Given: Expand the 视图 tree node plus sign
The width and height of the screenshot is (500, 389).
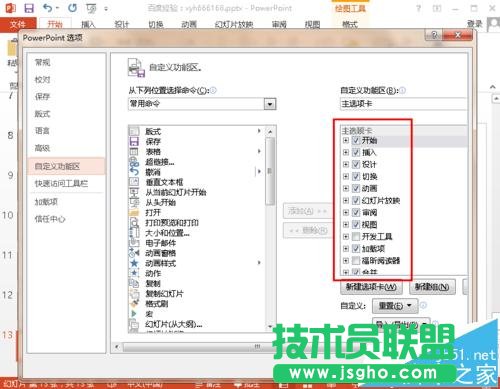Looking at the screenshot, I should click(x=346, y=224).
